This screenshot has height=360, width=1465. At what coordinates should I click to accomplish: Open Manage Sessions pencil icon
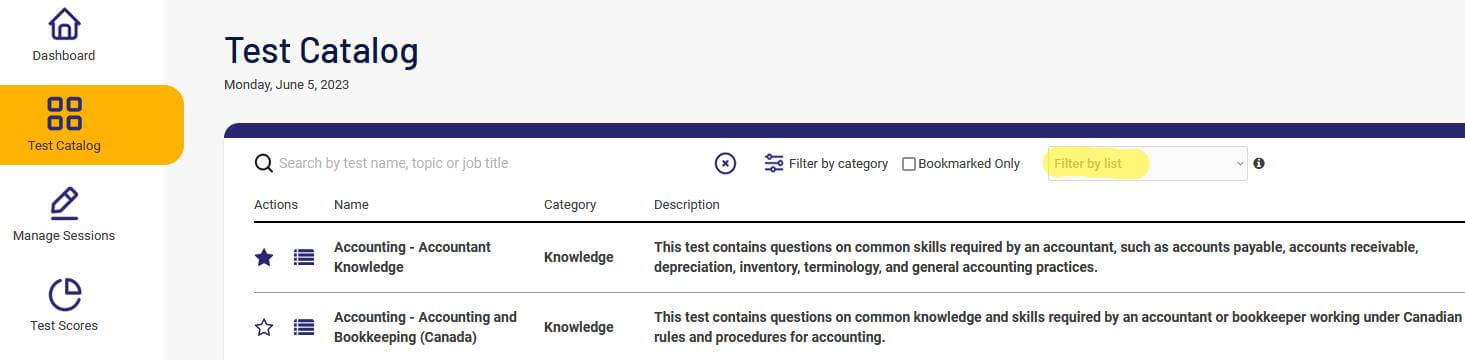point(64,203)
